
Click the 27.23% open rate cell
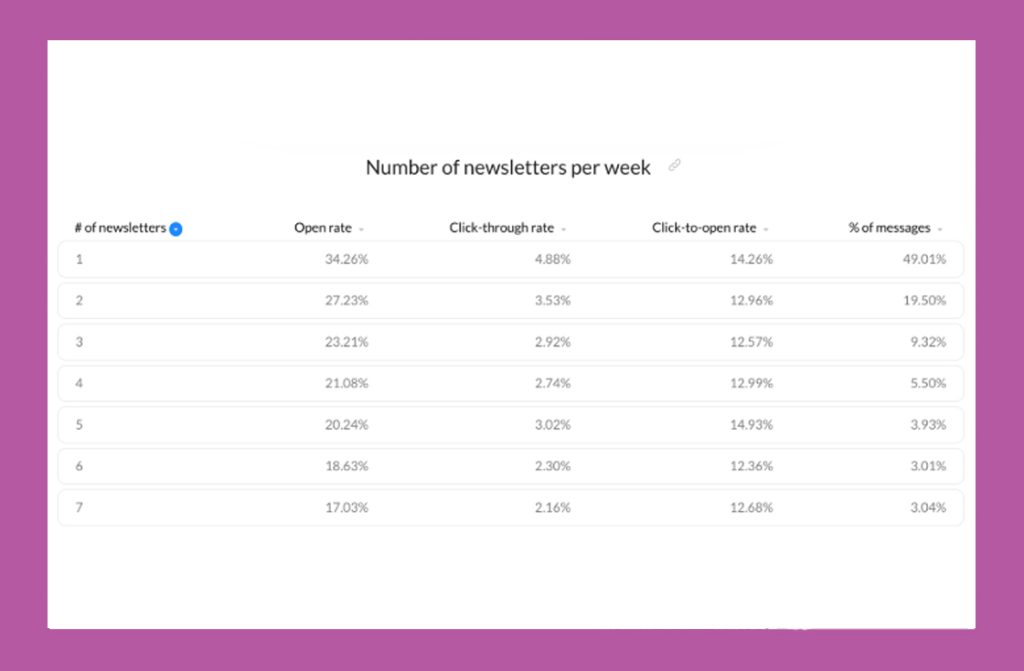point(346,300)
